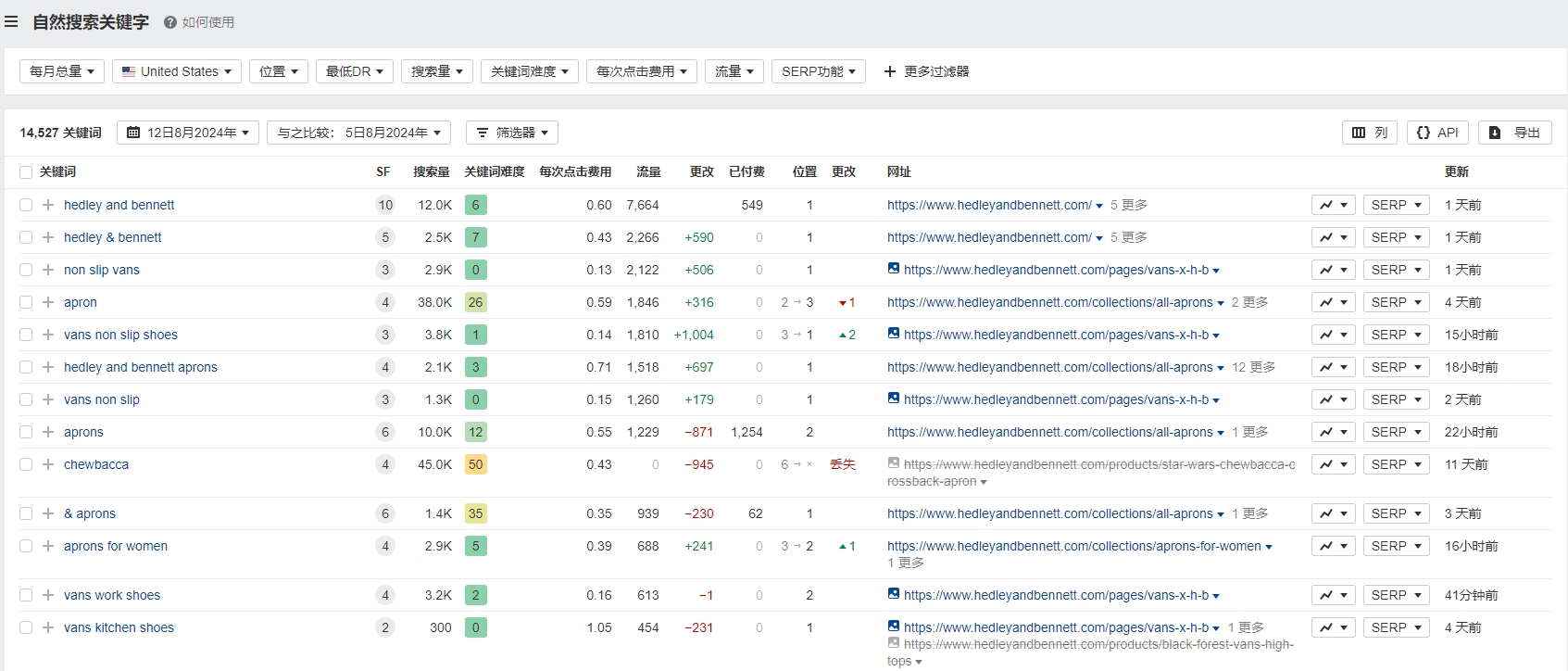Select checkbox for chewbacca row

pos(26,464)
